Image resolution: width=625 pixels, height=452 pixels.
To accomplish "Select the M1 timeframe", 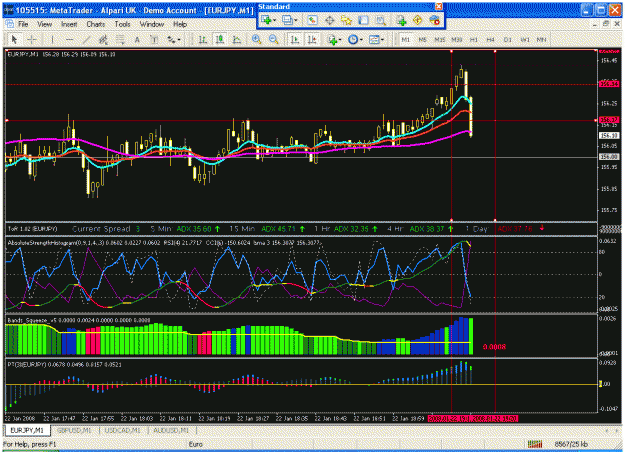I will (x=405, y=39).
